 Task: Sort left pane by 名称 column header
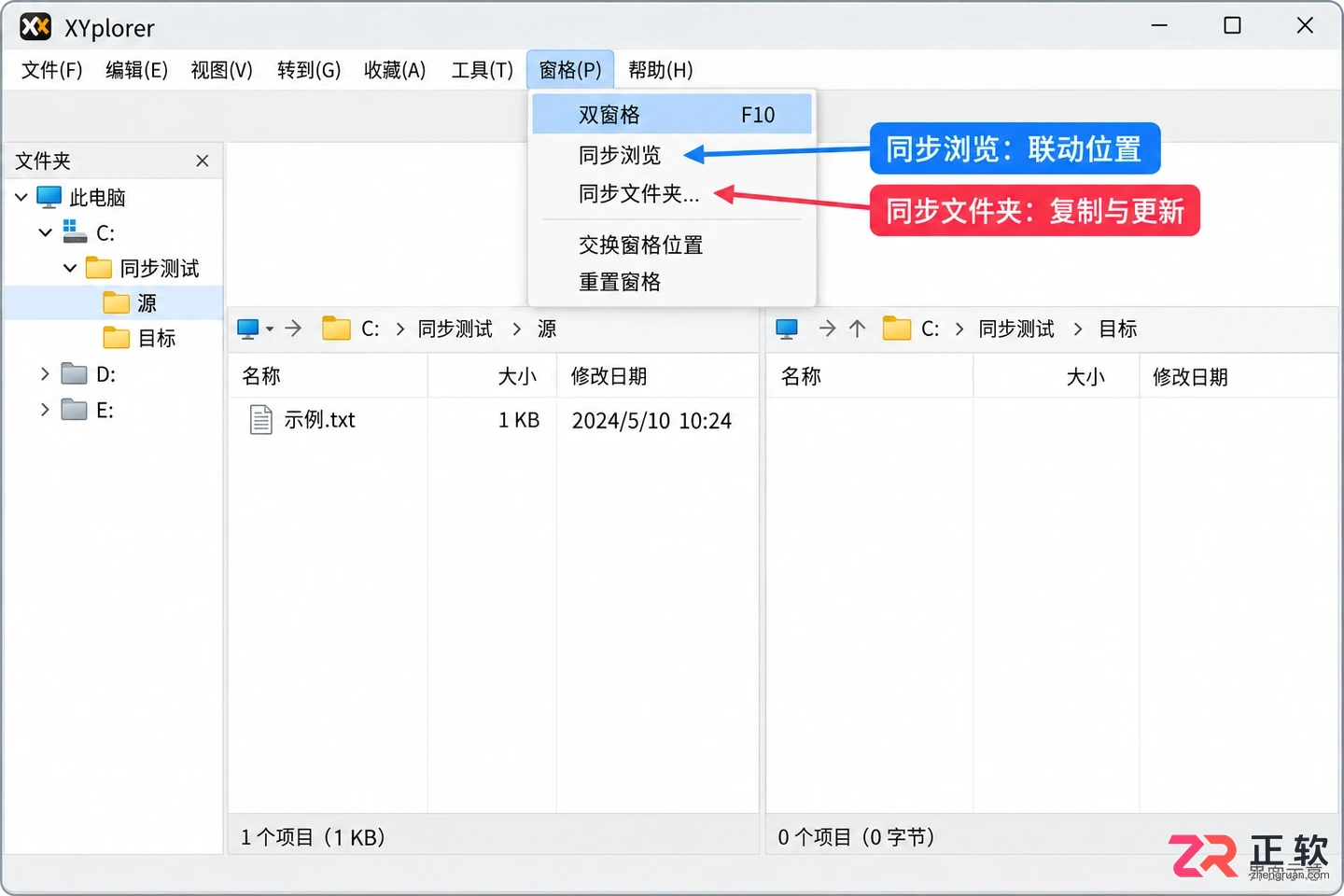pyautogui.click(x=328, y=376)
